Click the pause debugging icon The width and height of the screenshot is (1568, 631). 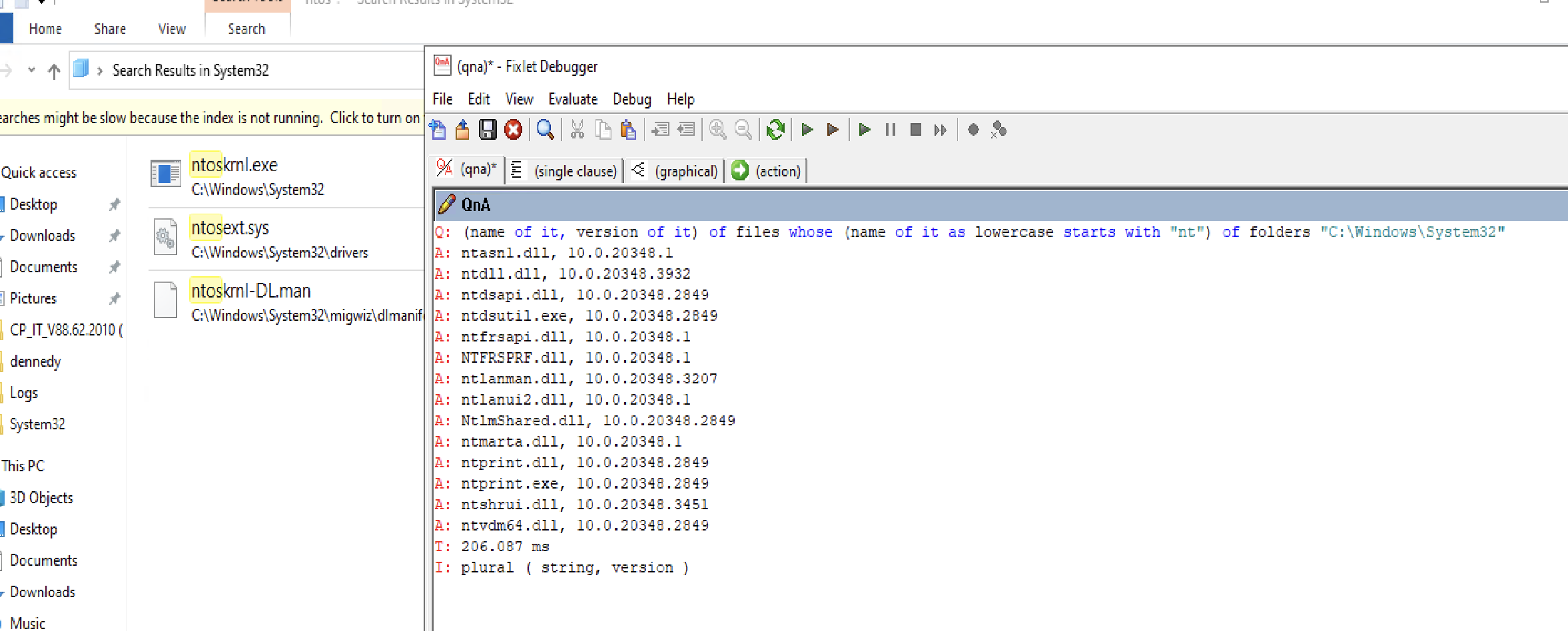[890, 130]
